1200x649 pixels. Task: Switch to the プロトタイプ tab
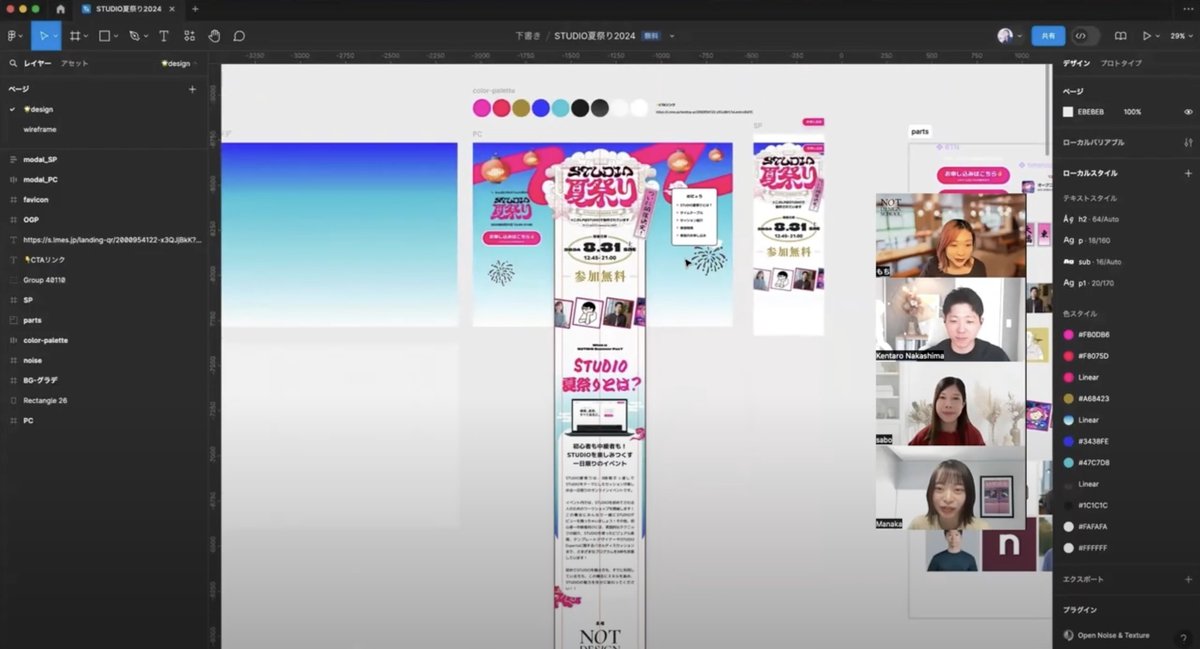[x=1121, y=63]
